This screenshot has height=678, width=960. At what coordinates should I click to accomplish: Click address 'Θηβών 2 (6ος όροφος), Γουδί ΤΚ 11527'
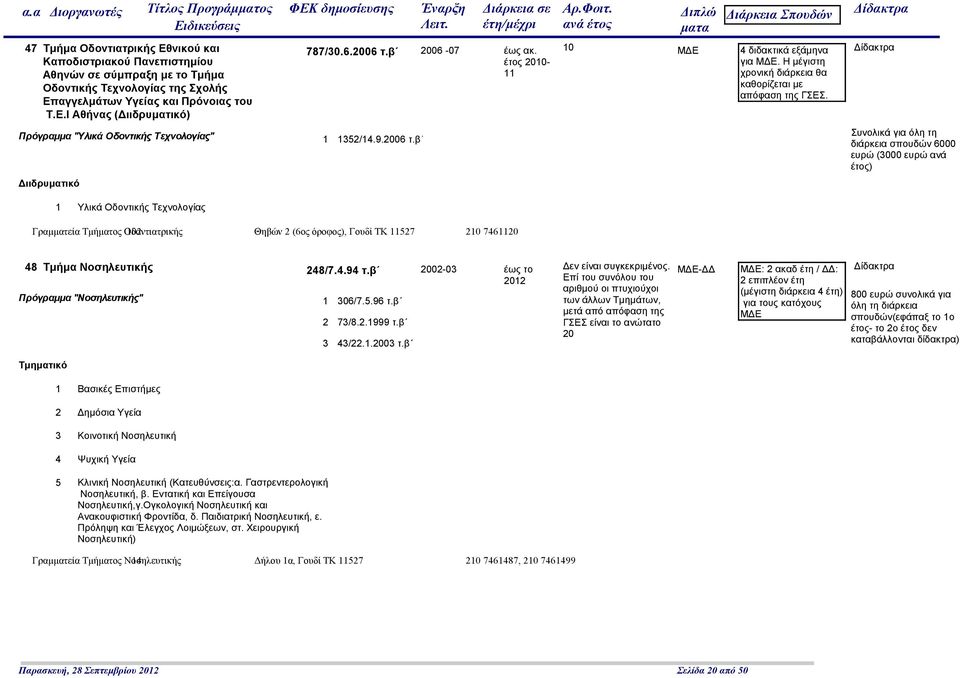334,232
